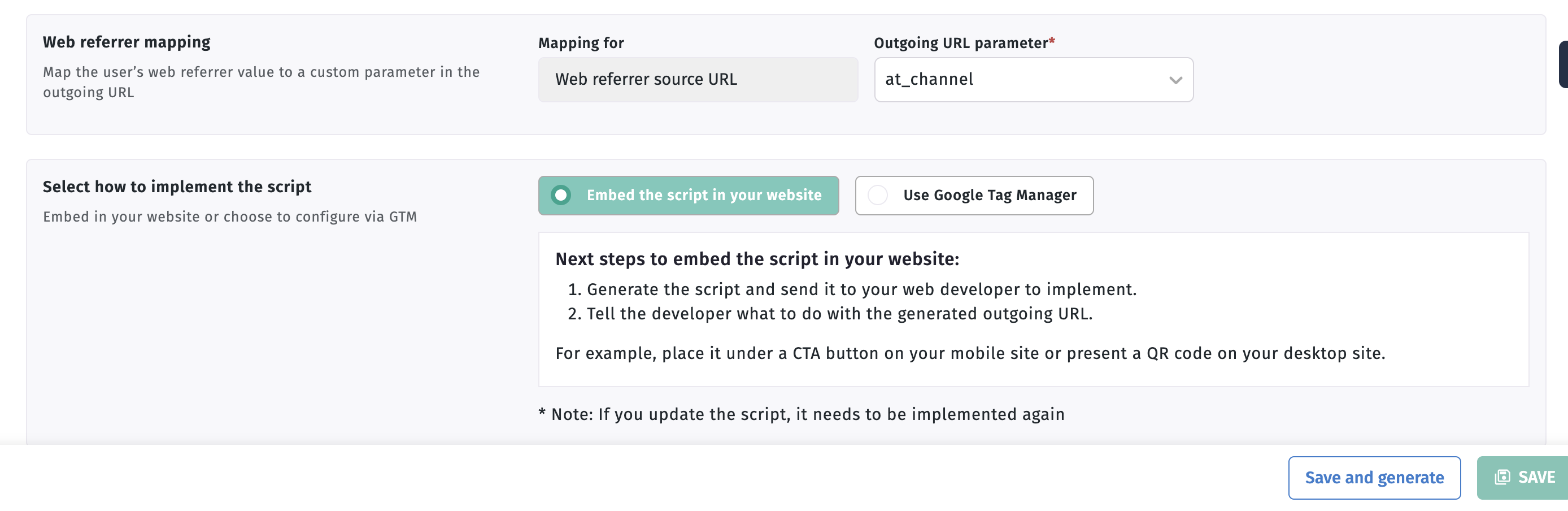Screen dimensions: 1568x511
Task: Click the Web referrer mapping heading
Action: [127, 42]
